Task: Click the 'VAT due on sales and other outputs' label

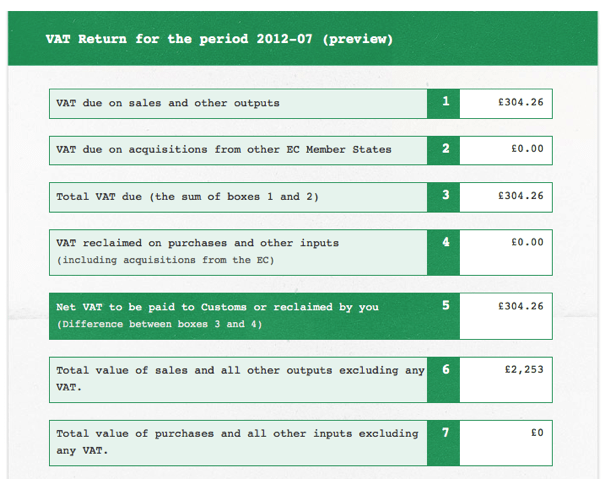Action: (168, 103)
